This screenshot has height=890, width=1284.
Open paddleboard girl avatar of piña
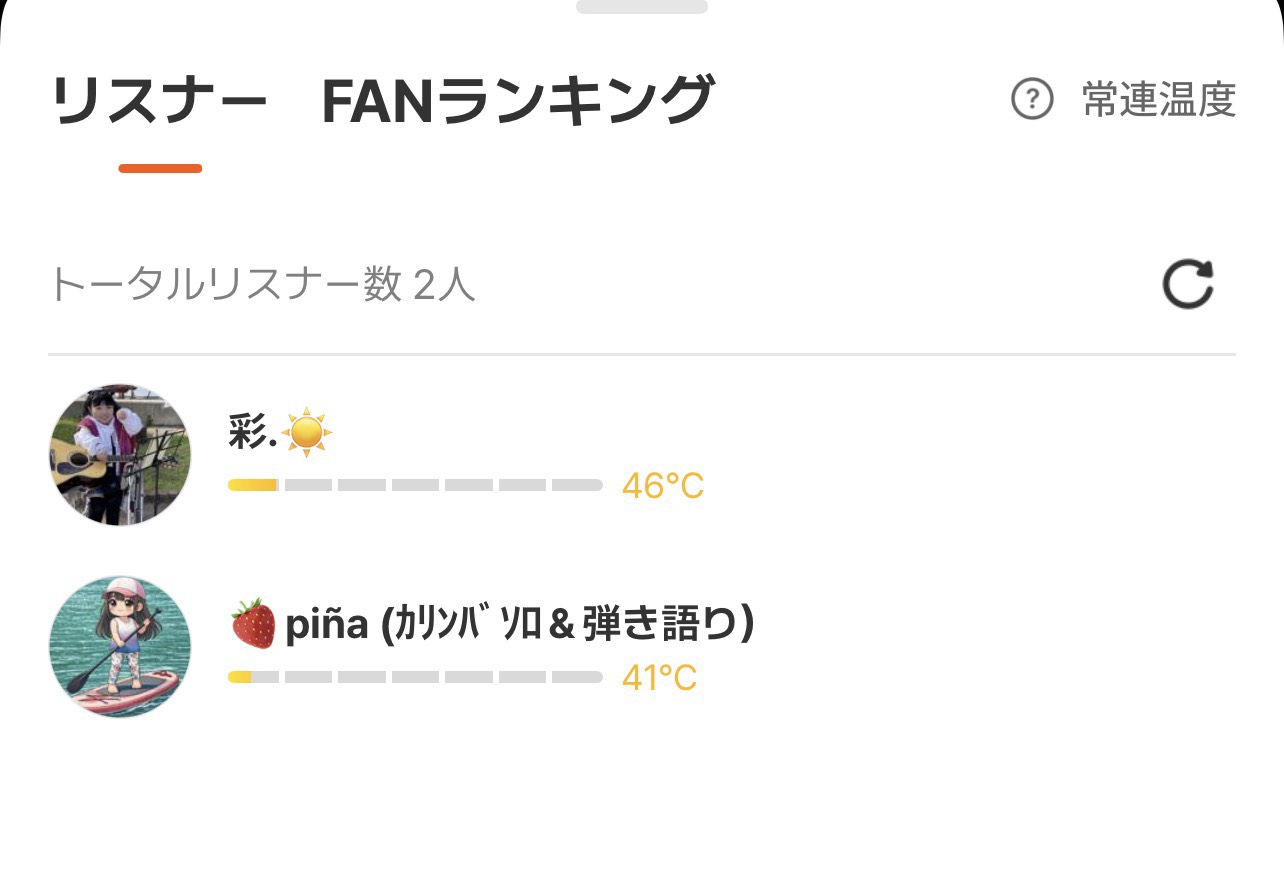[120, 646]
